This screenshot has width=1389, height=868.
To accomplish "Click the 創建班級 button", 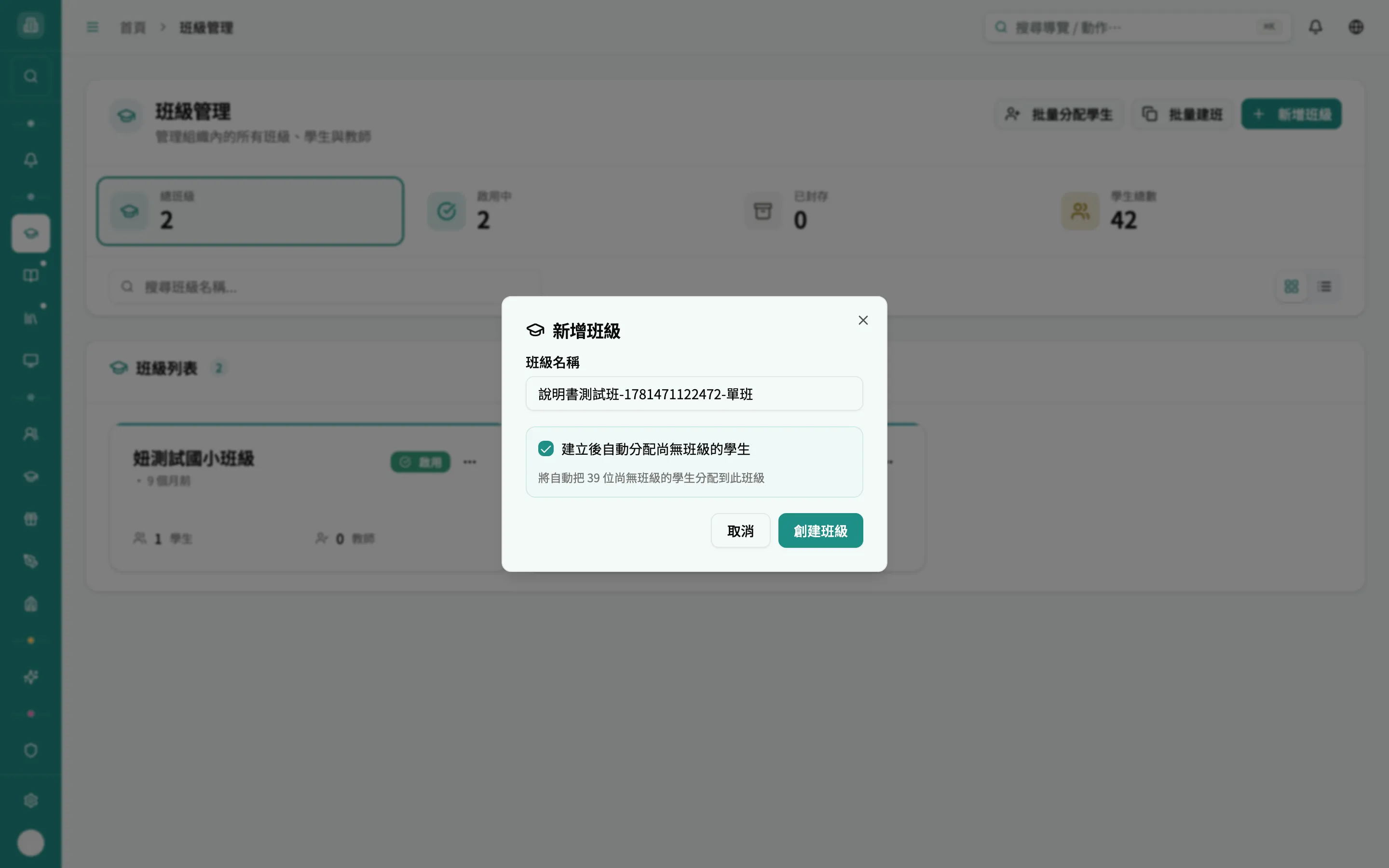I will [820, 530].
